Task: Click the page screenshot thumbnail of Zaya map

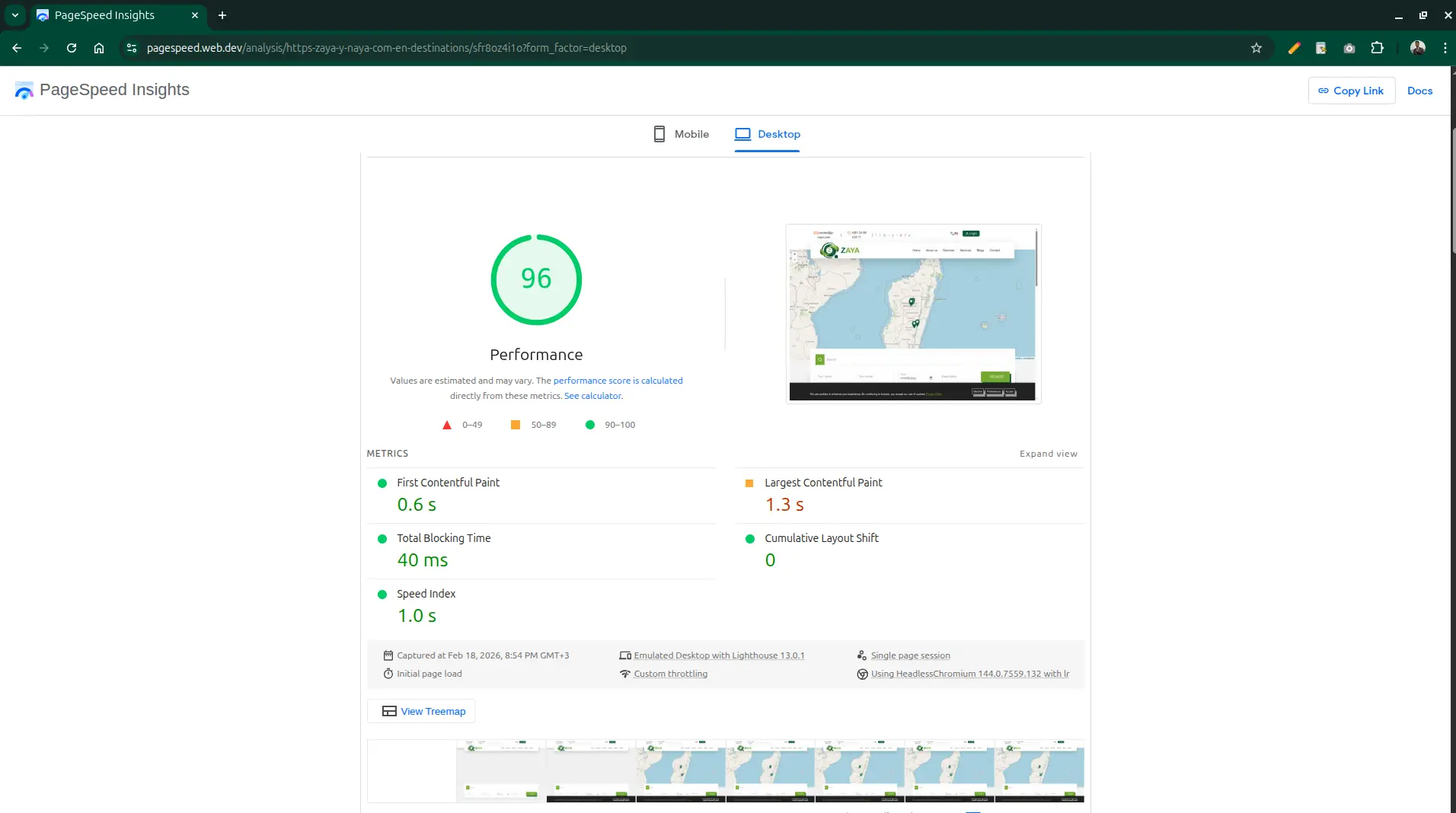Action: 913,314
